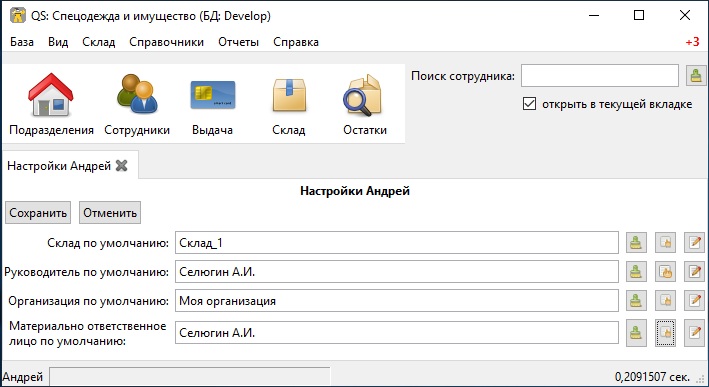Click the Склад_1 entry field
This screenshot has width=709, height=387.
397,243
